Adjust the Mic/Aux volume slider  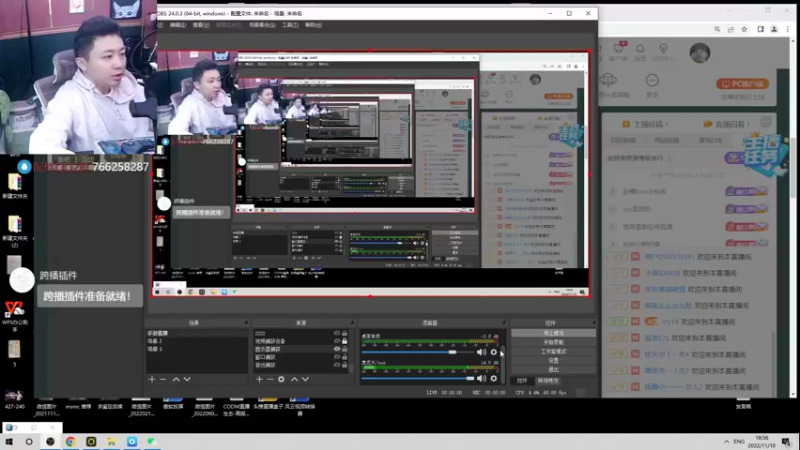469,379
